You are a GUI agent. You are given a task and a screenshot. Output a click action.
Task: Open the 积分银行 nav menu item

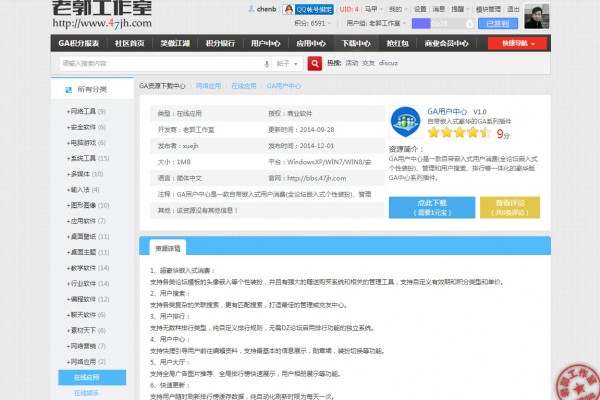(222, 43)
